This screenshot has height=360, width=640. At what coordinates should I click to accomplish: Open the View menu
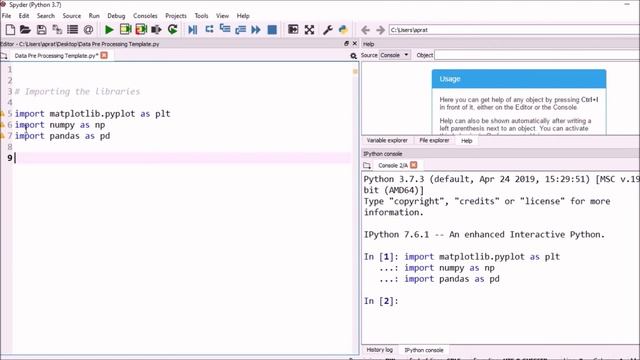[x=222, y=16]
